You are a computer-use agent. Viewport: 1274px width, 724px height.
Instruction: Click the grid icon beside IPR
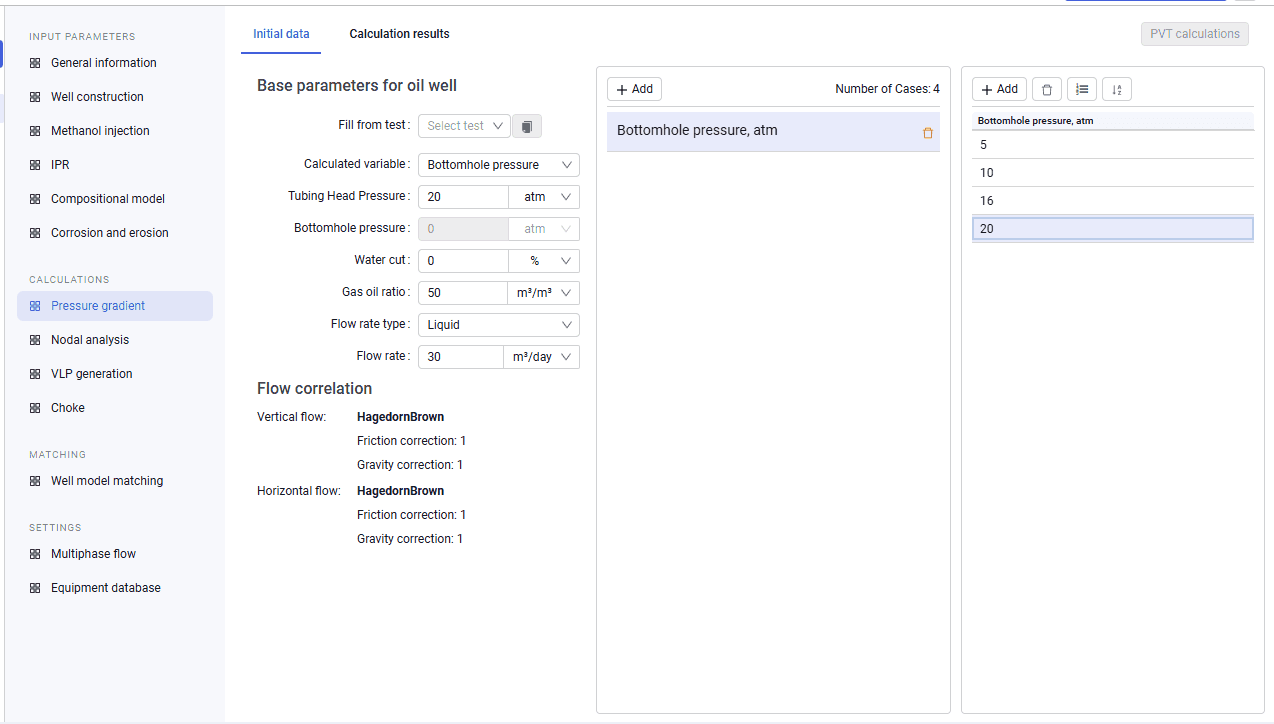(x=35, y=165)
